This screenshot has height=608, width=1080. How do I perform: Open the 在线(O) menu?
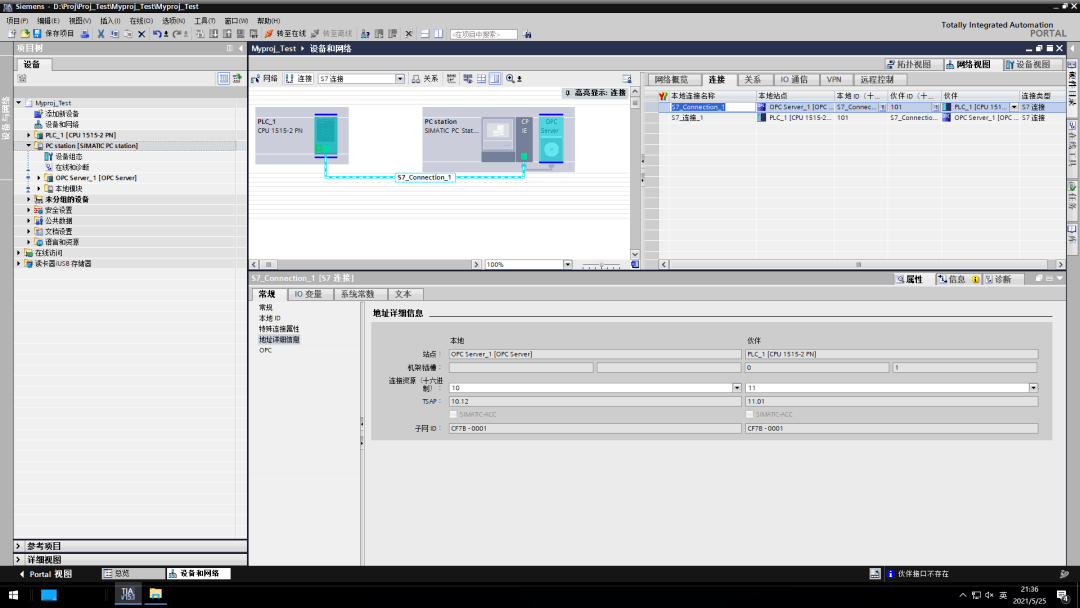point(141,21)
